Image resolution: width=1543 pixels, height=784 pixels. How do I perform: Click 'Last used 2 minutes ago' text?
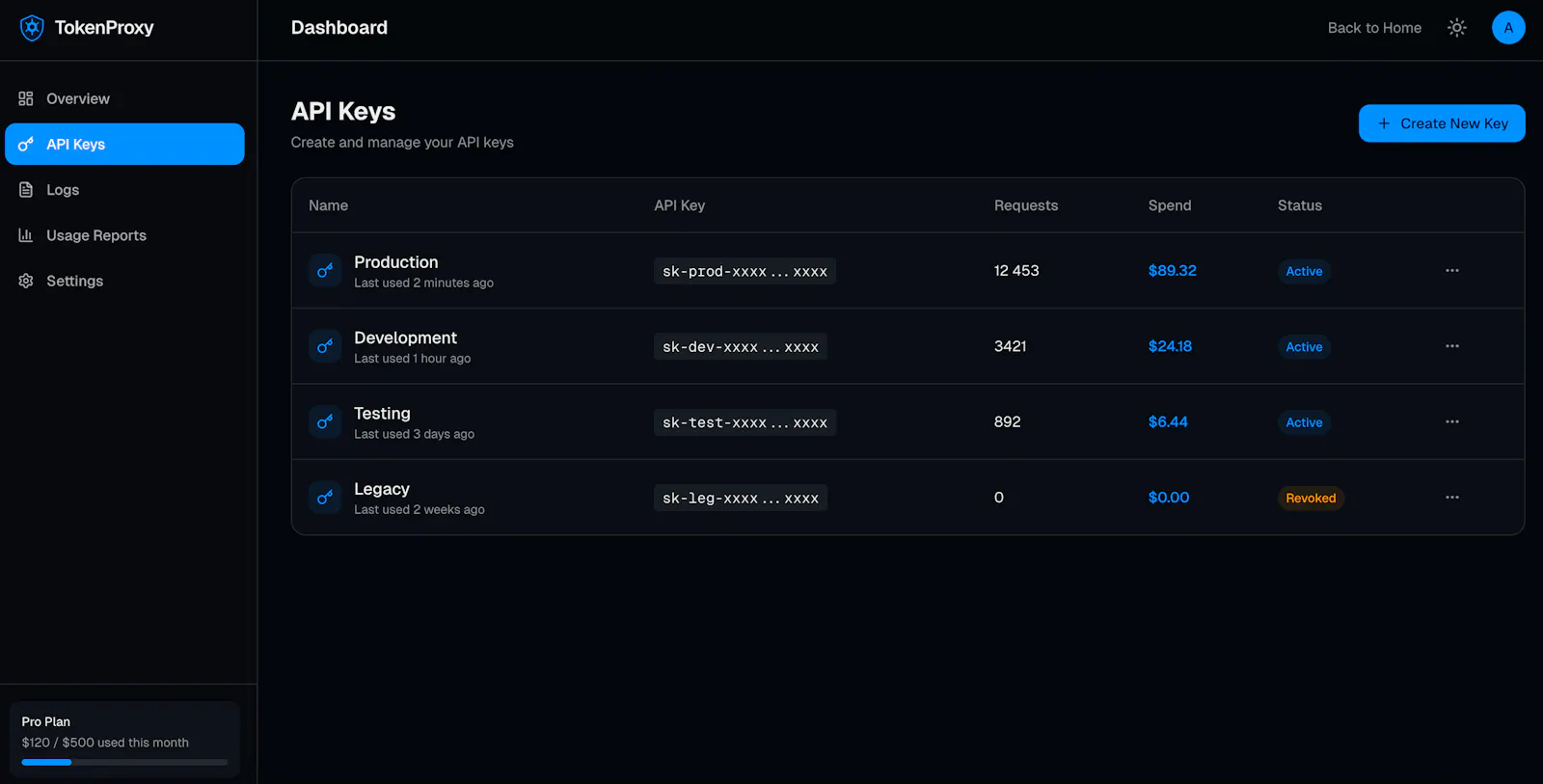[x=423, y=283]
